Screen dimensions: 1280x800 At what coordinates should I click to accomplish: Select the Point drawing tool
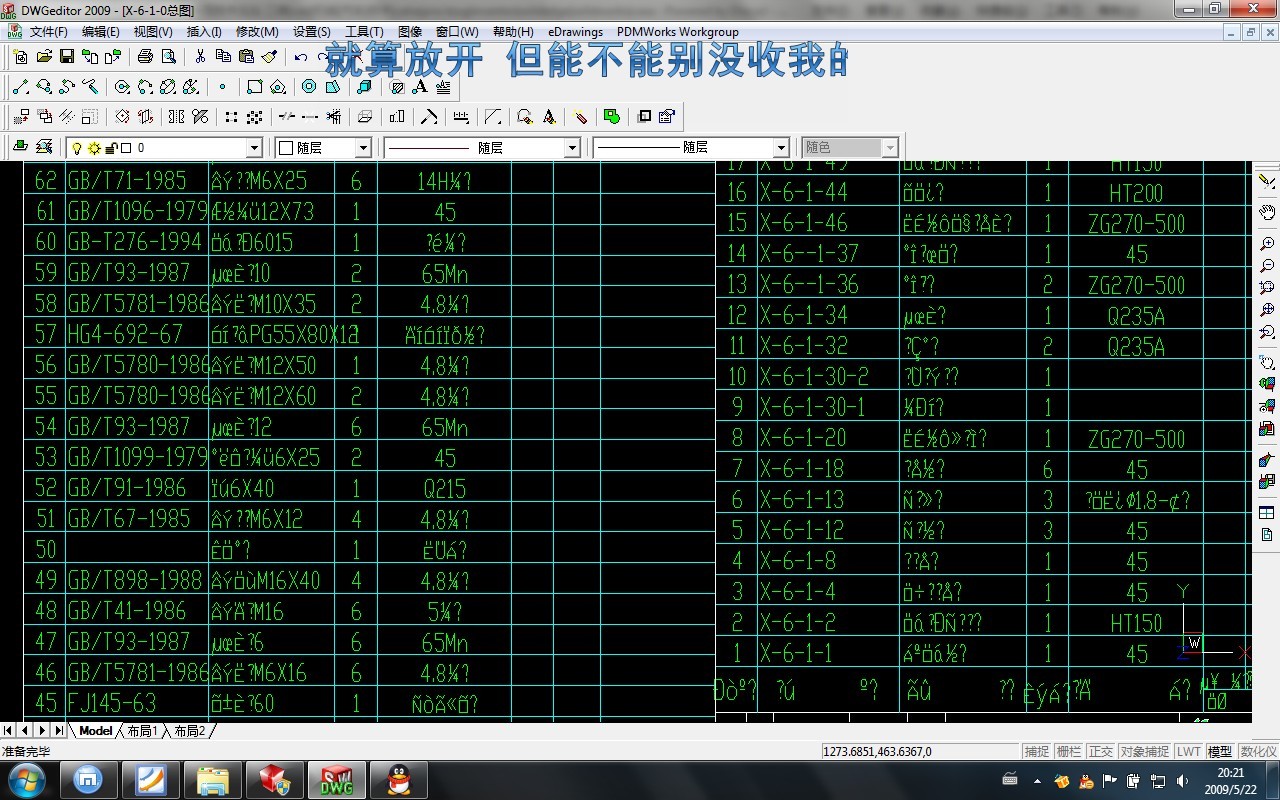point(222,87)
